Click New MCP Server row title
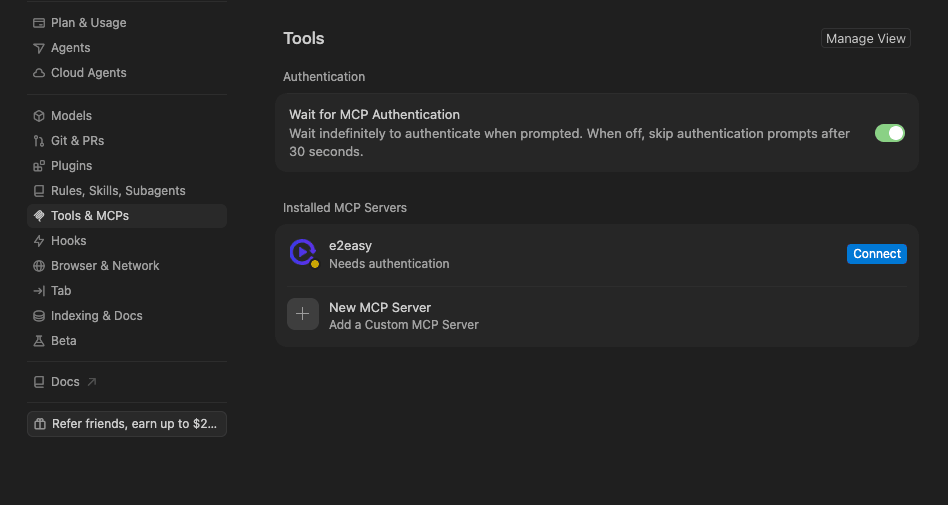Screen dimensions: 948x505 (x=380, y=307)
